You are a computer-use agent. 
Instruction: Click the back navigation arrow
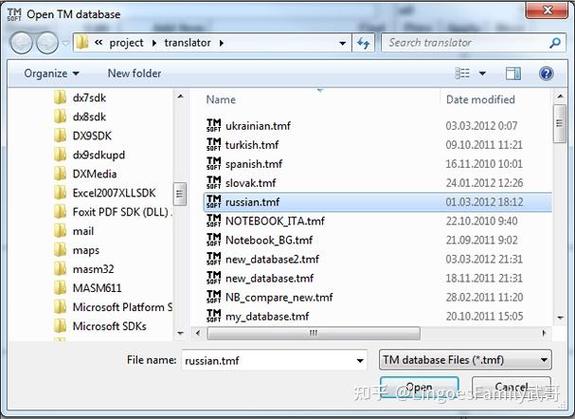click(21, 43)
